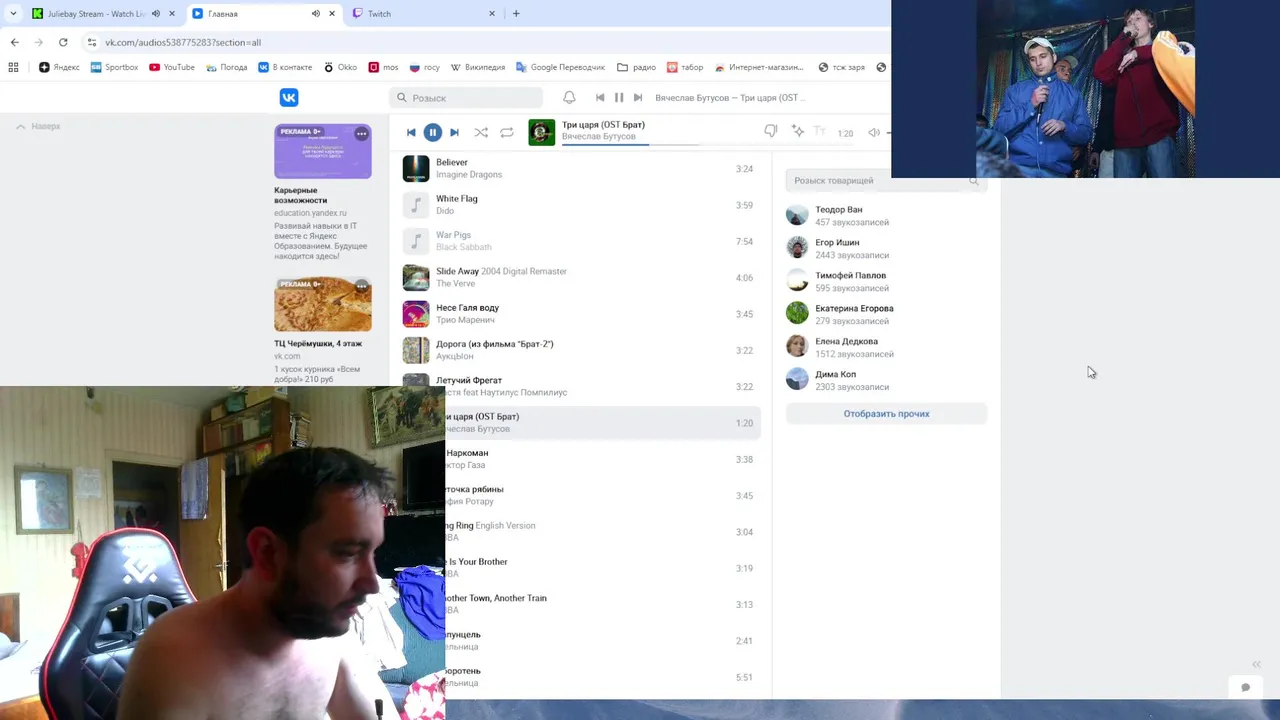1280x720 pixels.
Task: Open the site information icon in address bar
Action: [x=92, y=42]
